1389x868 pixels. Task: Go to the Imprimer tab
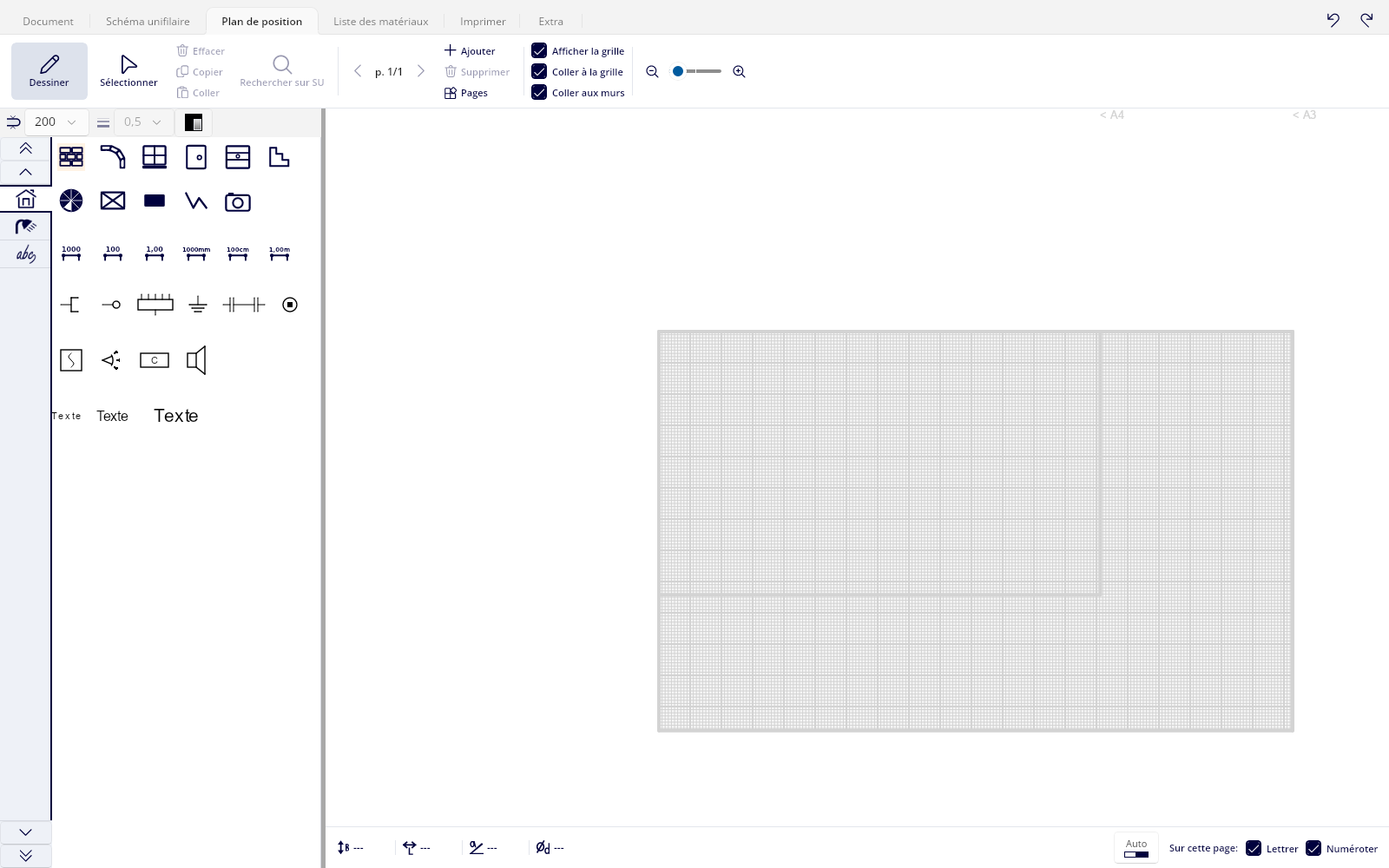pyautogui.click(x=483, y=21)
